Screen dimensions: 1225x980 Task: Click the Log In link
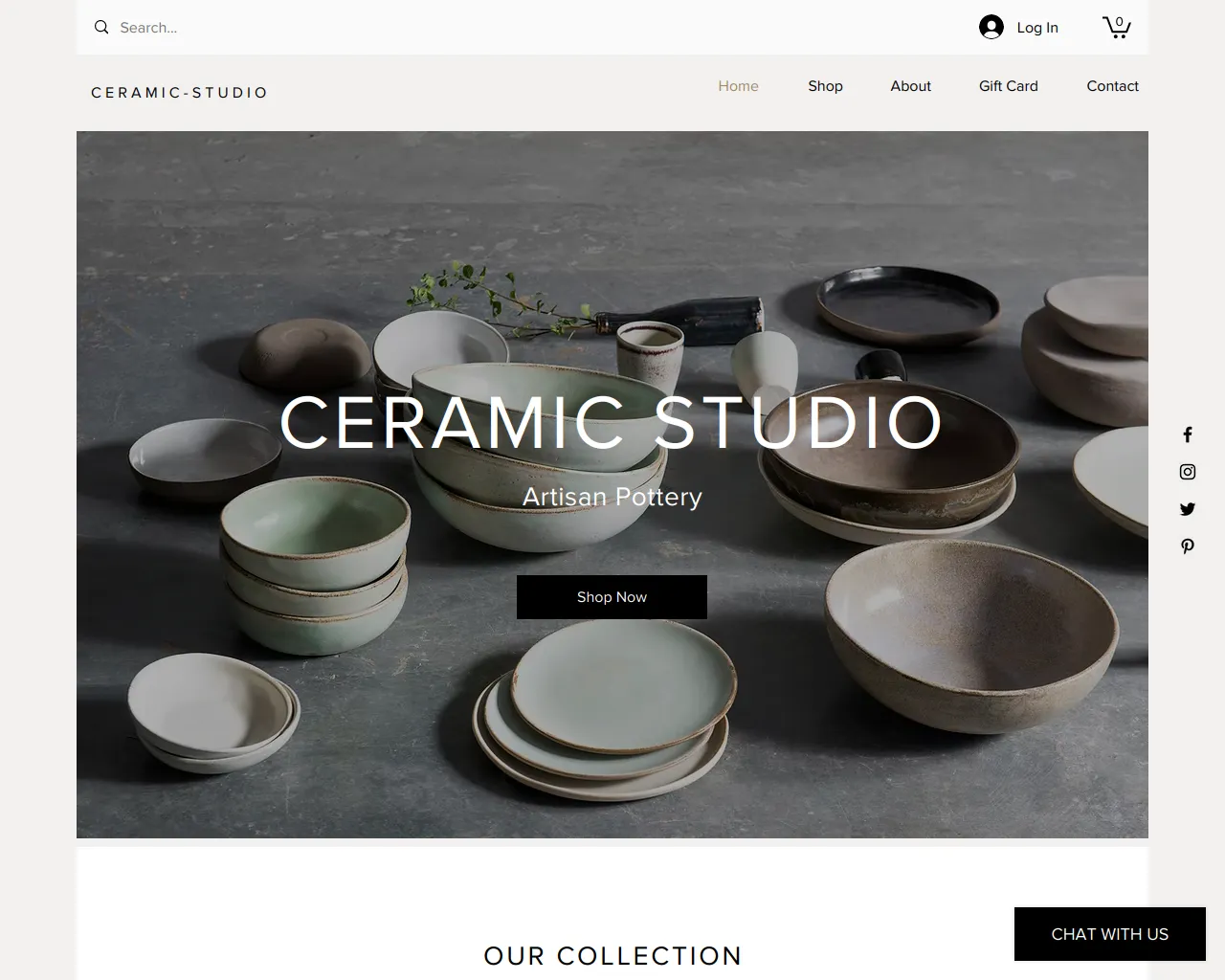point(1037,28)
